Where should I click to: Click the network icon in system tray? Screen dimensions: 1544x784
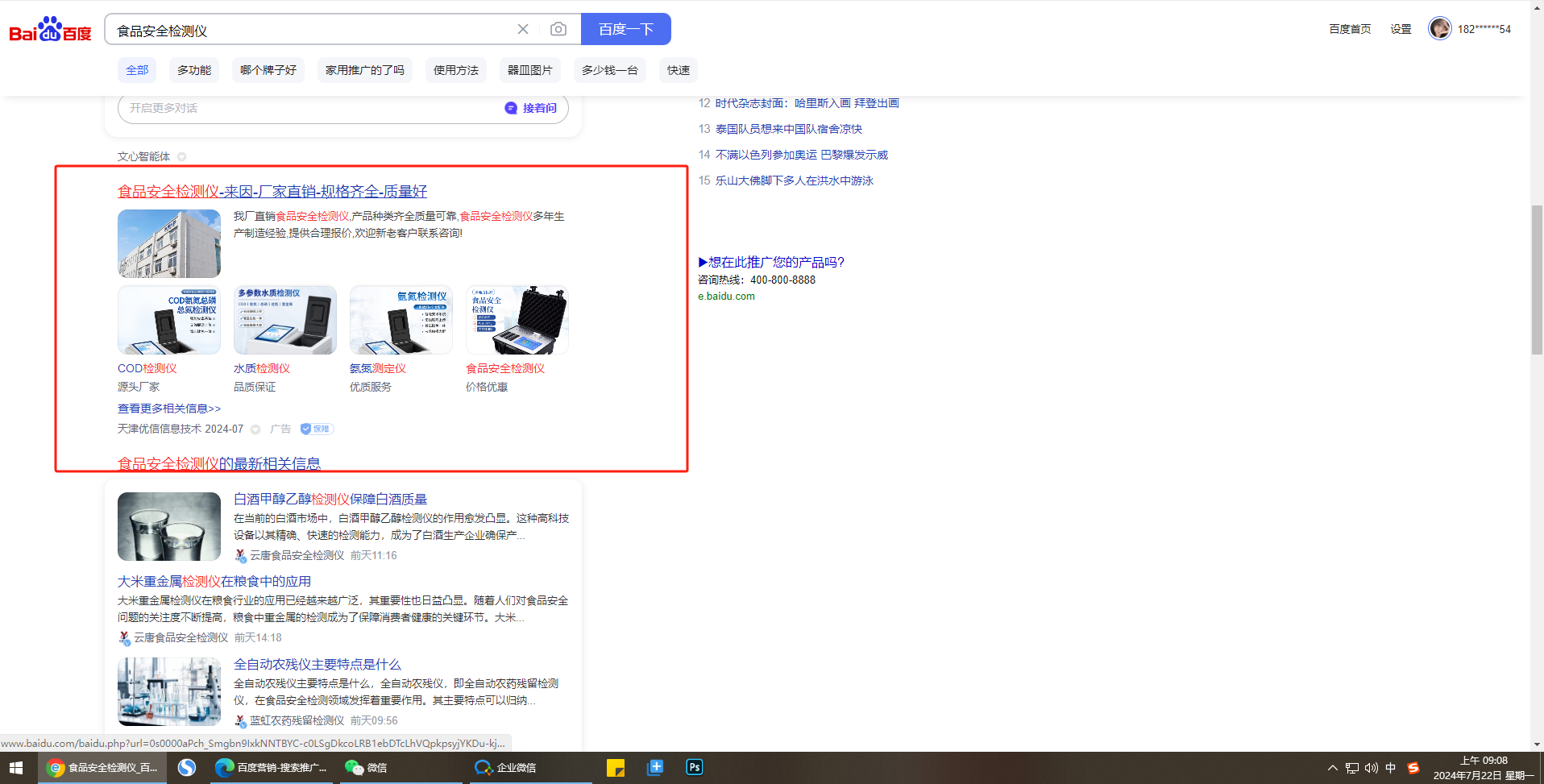pyautogui.click(x=1352, y=768)
